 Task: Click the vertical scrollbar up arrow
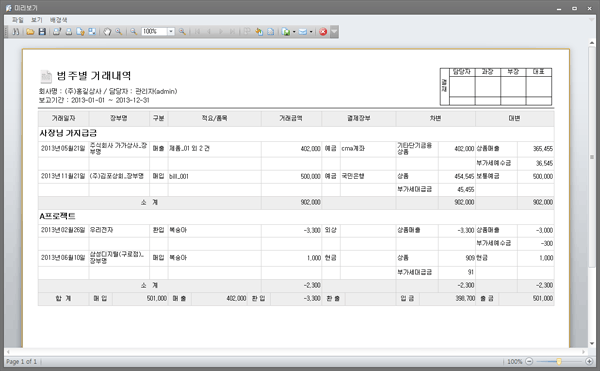[592, 43]
